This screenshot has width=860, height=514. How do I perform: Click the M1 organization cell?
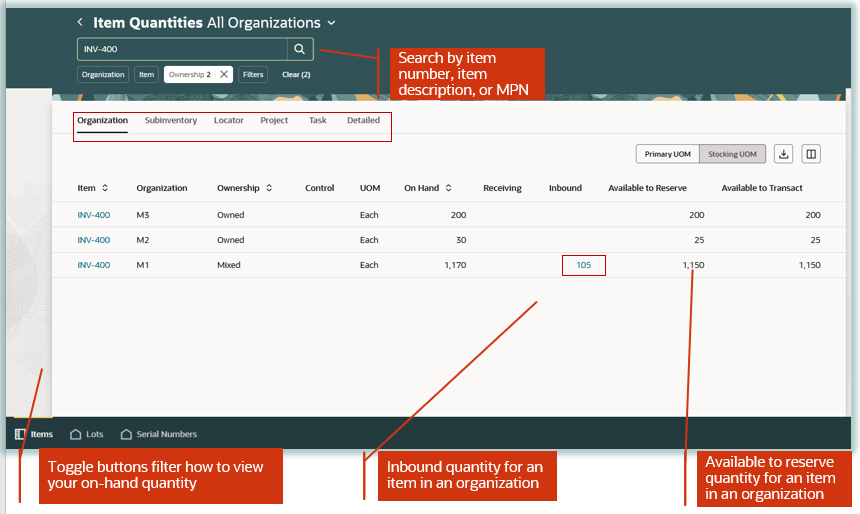point(143,265)
